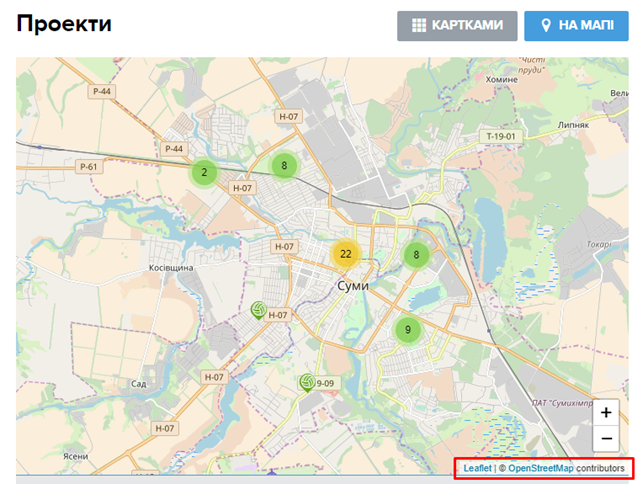Click the grid icon on КАРТКАМИ button

coord(419,26)
